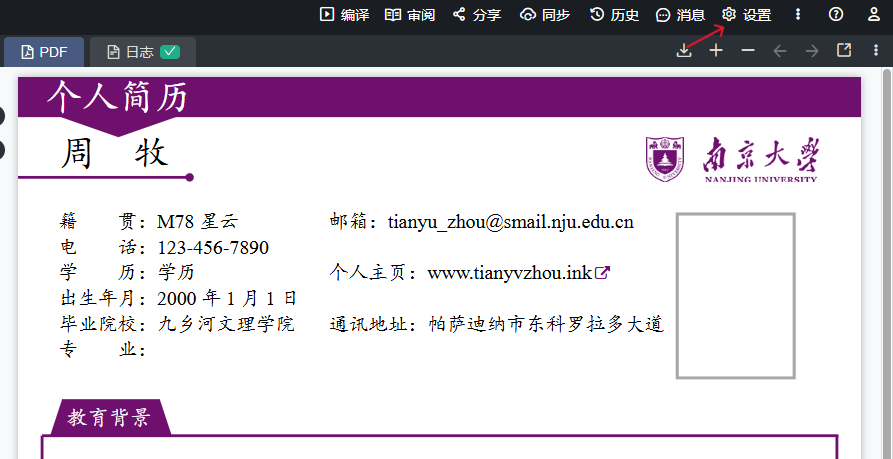Screen dimensions: 893x459
Task: Switch to the PDF tab
Action: [x=44, y=51]
